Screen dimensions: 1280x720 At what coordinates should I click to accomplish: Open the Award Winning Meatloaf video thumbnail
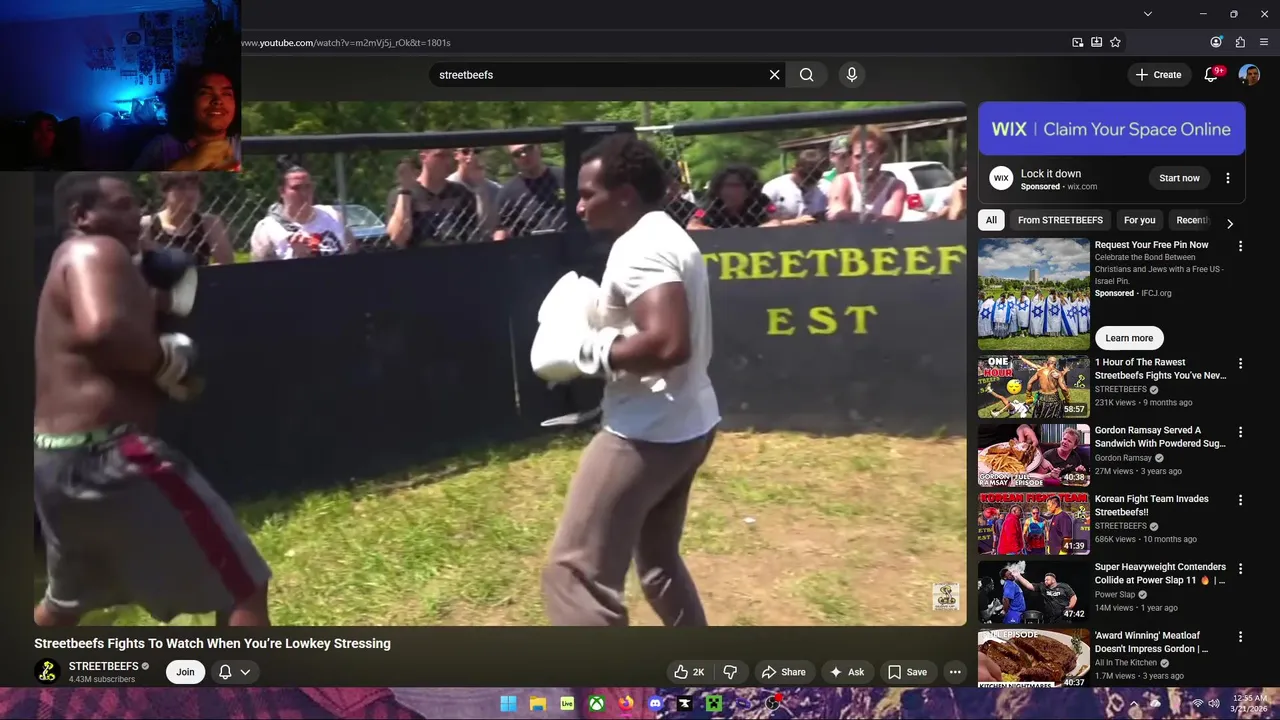(x=1034, y=658)
